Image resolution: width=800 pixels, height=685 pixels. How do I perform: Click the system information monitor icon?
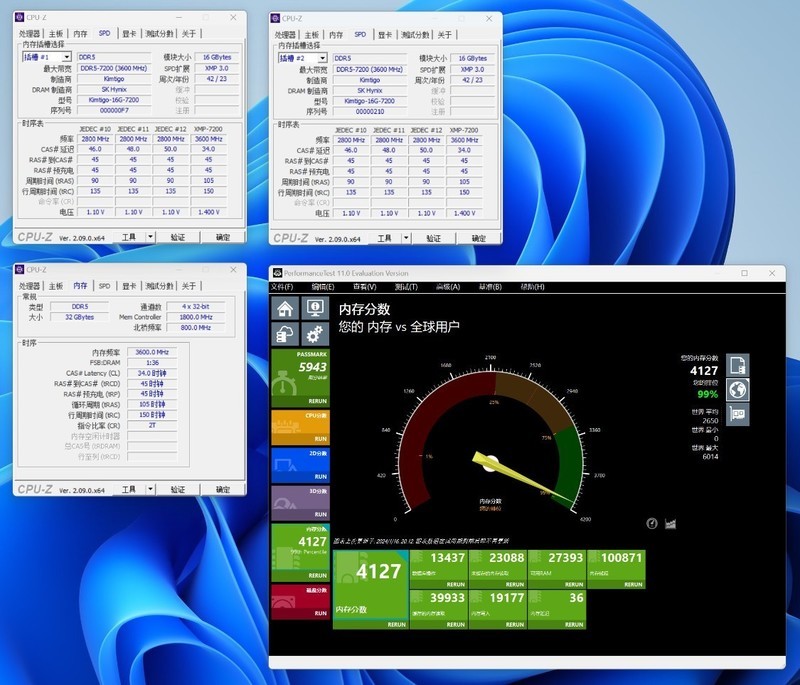click(316, 307)
